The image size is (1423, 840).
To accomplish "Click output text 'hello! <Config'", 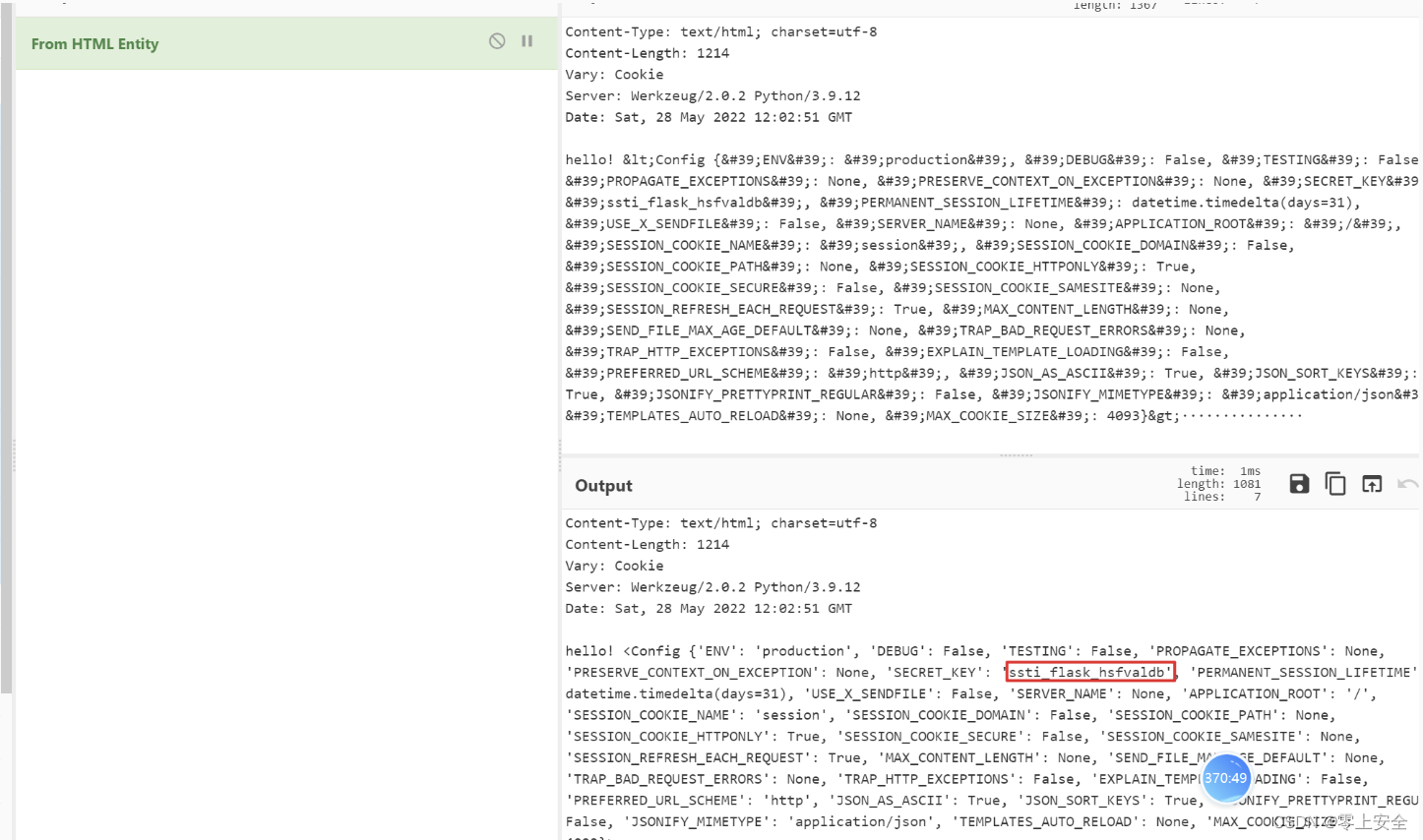I will click(x=623, y=651).
